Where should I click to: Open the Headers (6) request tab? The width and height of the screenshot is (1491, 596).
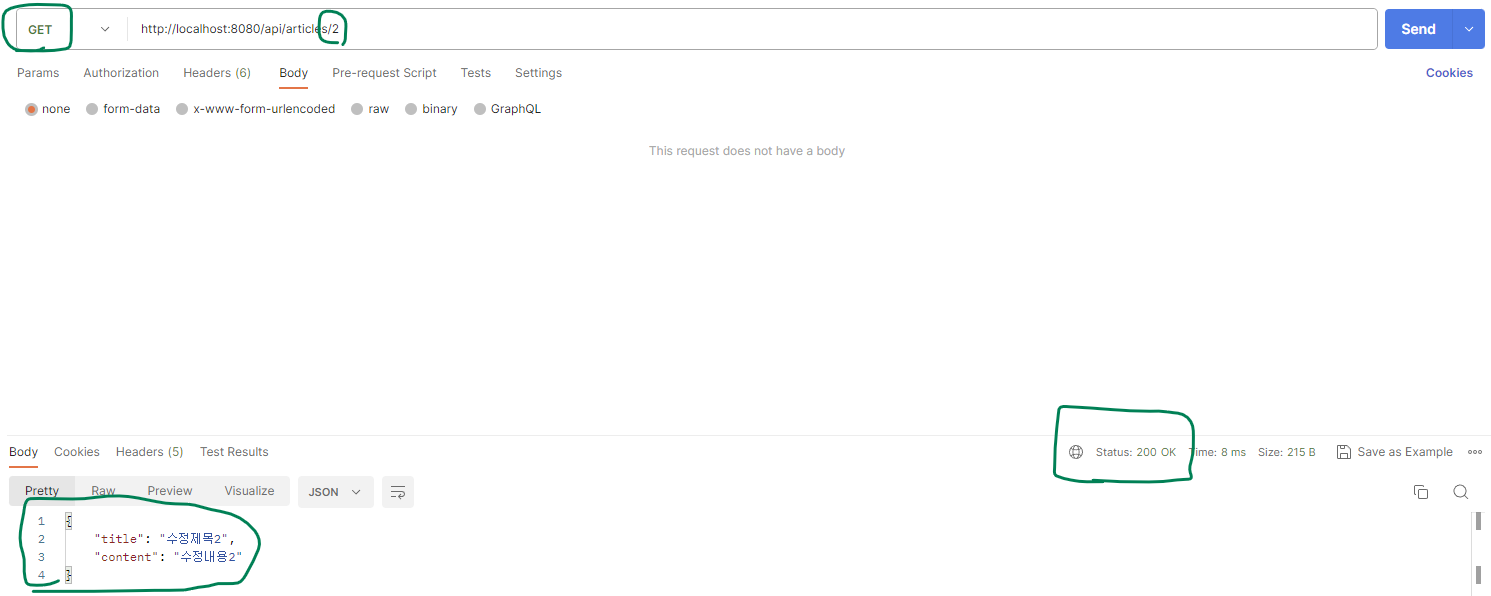(x=217, y=73)
